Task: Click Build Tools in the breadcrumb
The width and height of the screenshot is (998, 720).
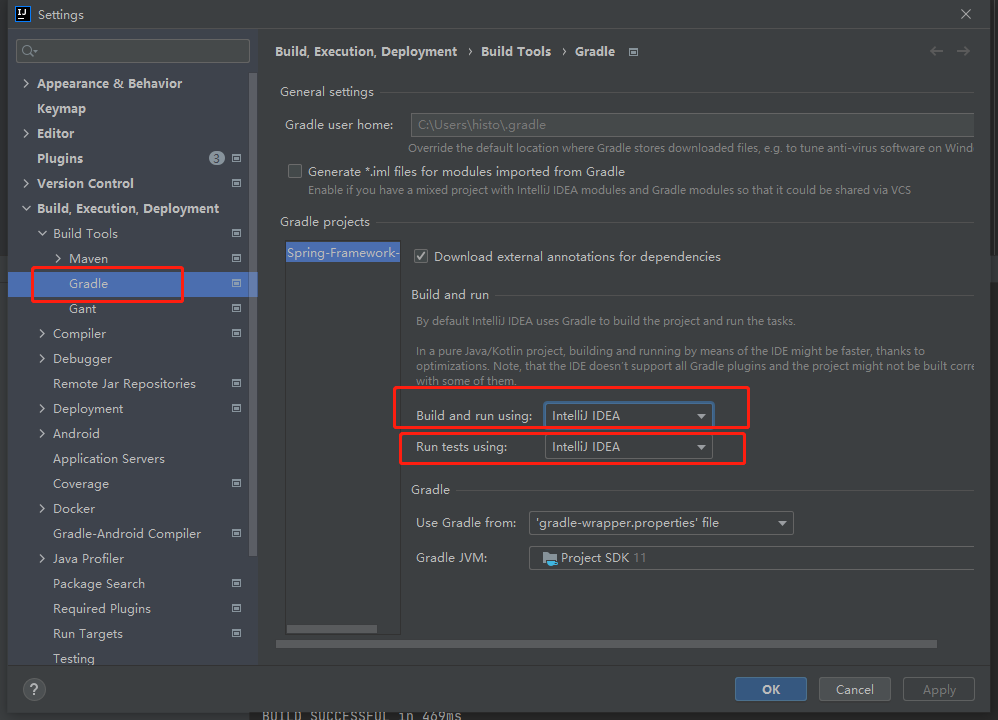Action: coord(516,52)
